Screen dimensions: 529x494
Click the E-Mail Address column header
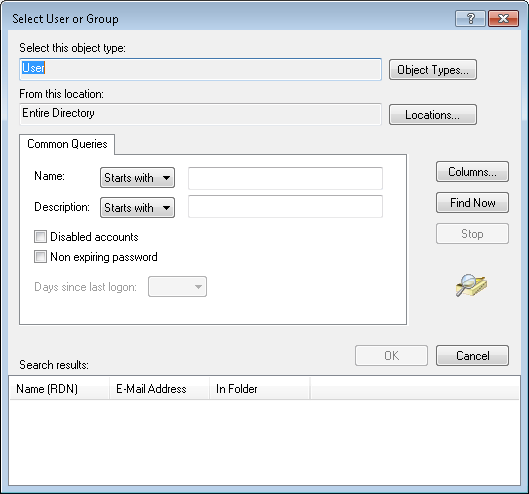(x=159, y=389)
